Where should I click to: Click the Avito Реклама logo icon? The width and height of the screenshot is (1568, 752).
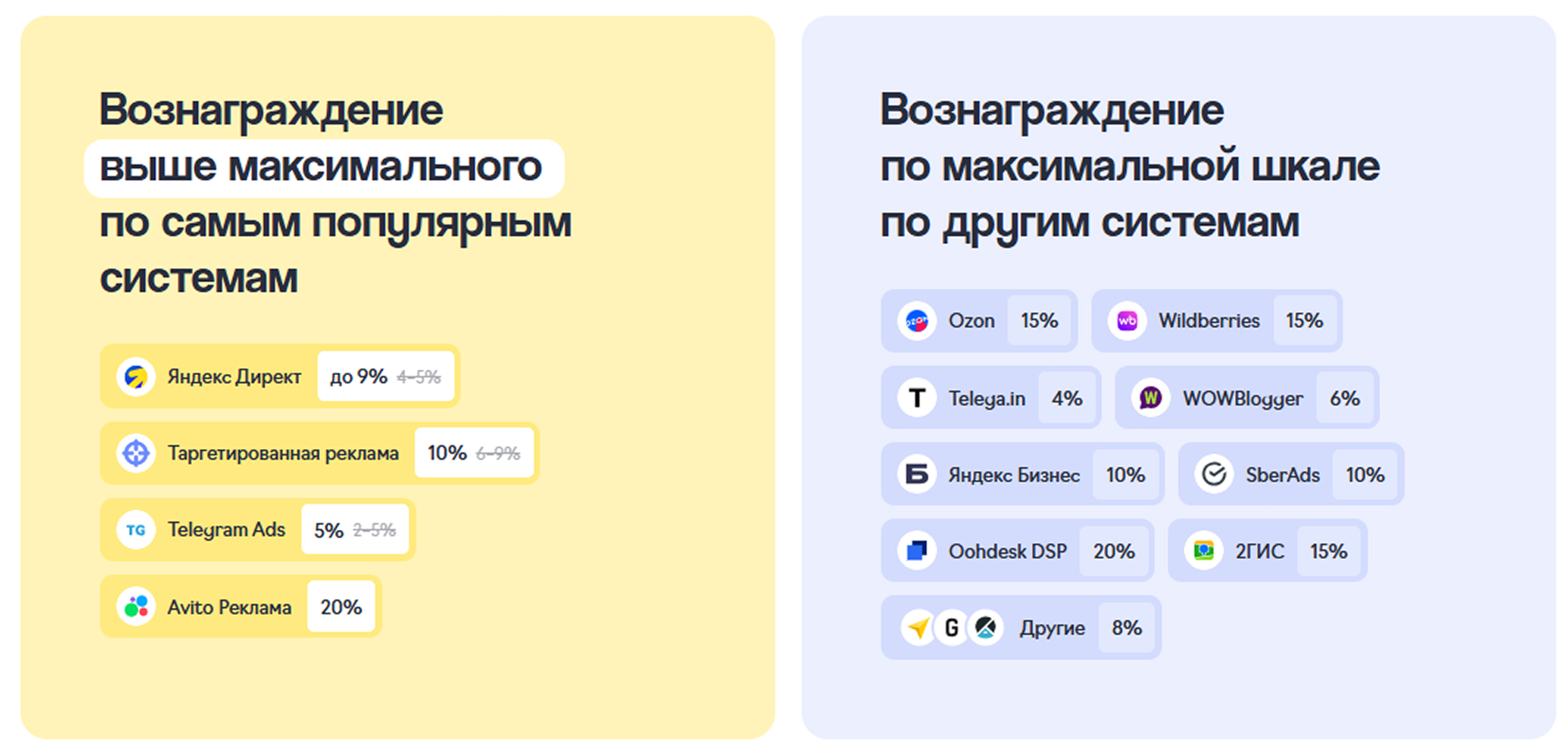point(136,607)
